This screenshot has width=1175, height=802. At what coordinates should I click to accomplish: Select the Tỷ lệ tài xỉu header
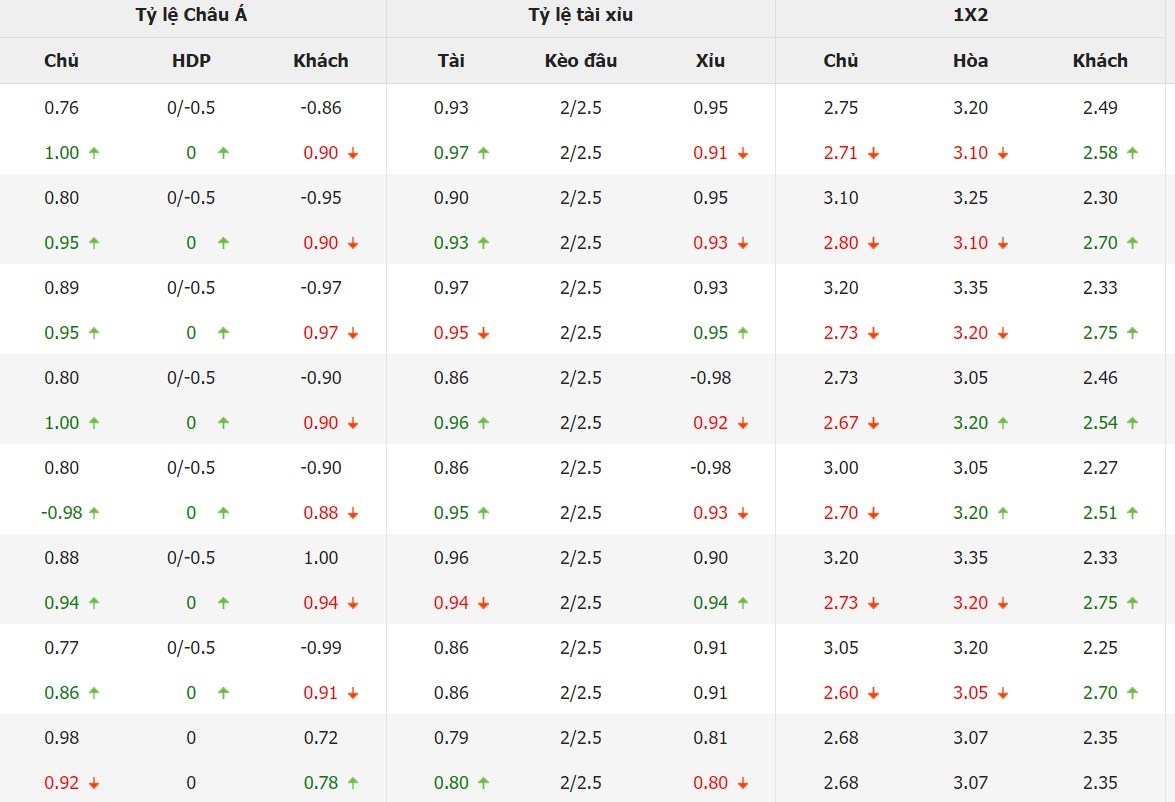(580, 15)
